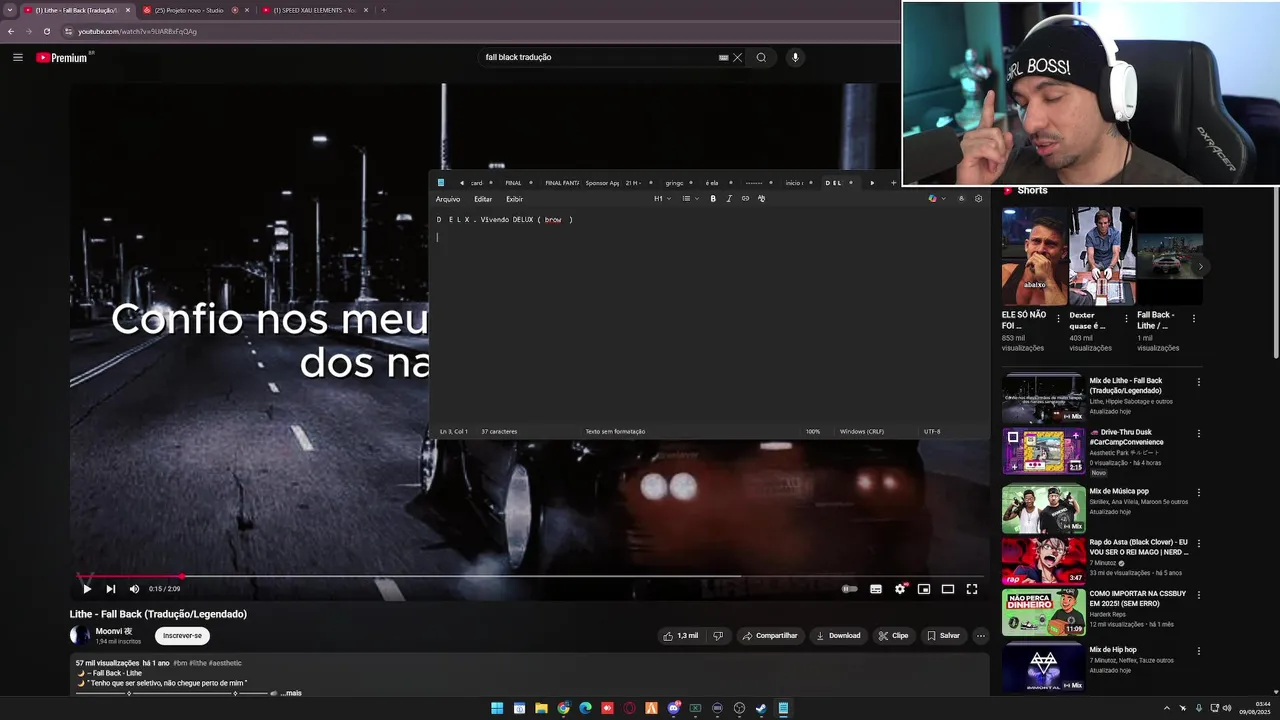
Task: Open miniplayer mode
Action: pyautogui.click(x=924, y=589)
